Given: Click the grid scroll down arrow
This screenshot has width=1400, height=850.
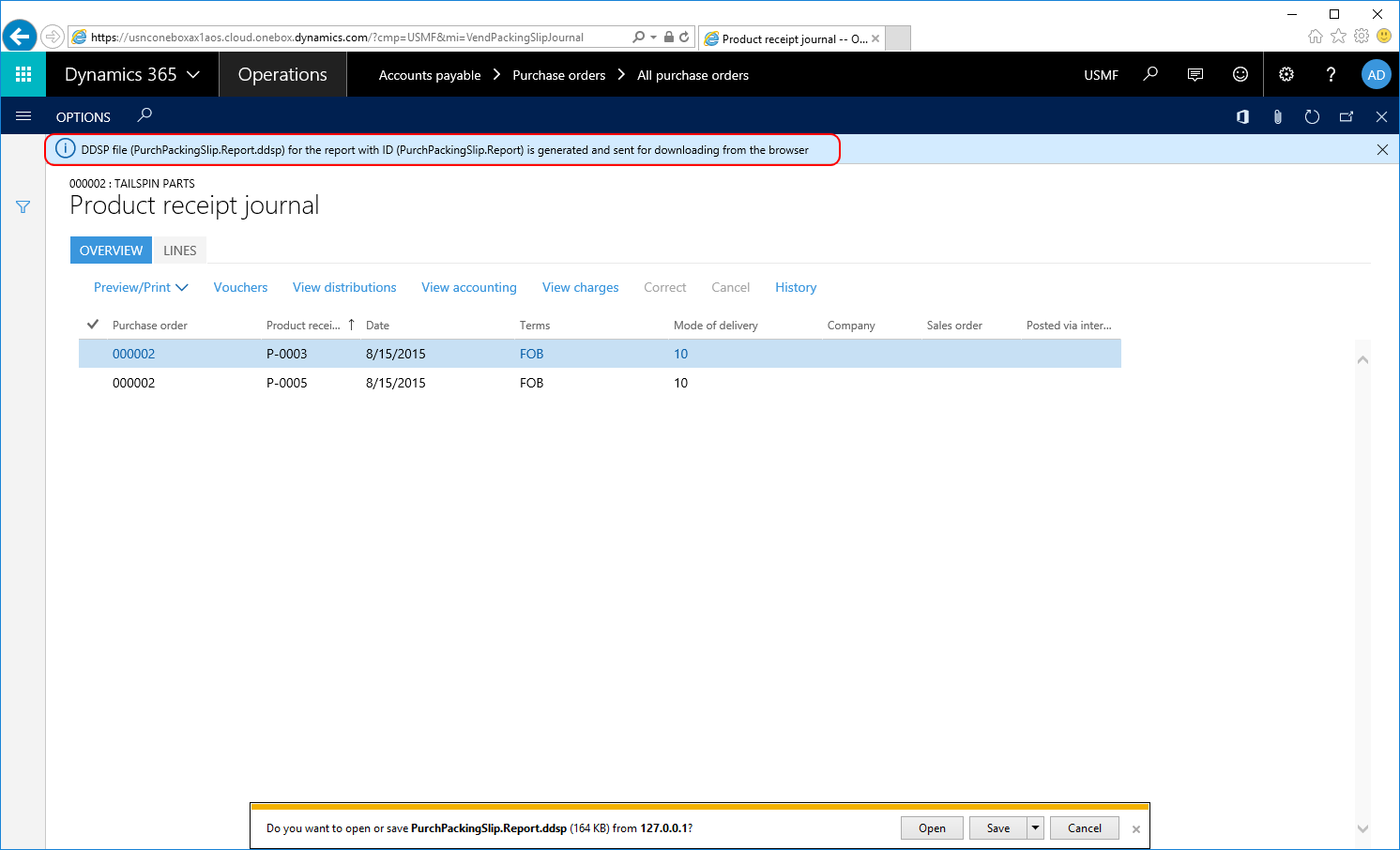Looking at the screenshot, I should 1362,828.
